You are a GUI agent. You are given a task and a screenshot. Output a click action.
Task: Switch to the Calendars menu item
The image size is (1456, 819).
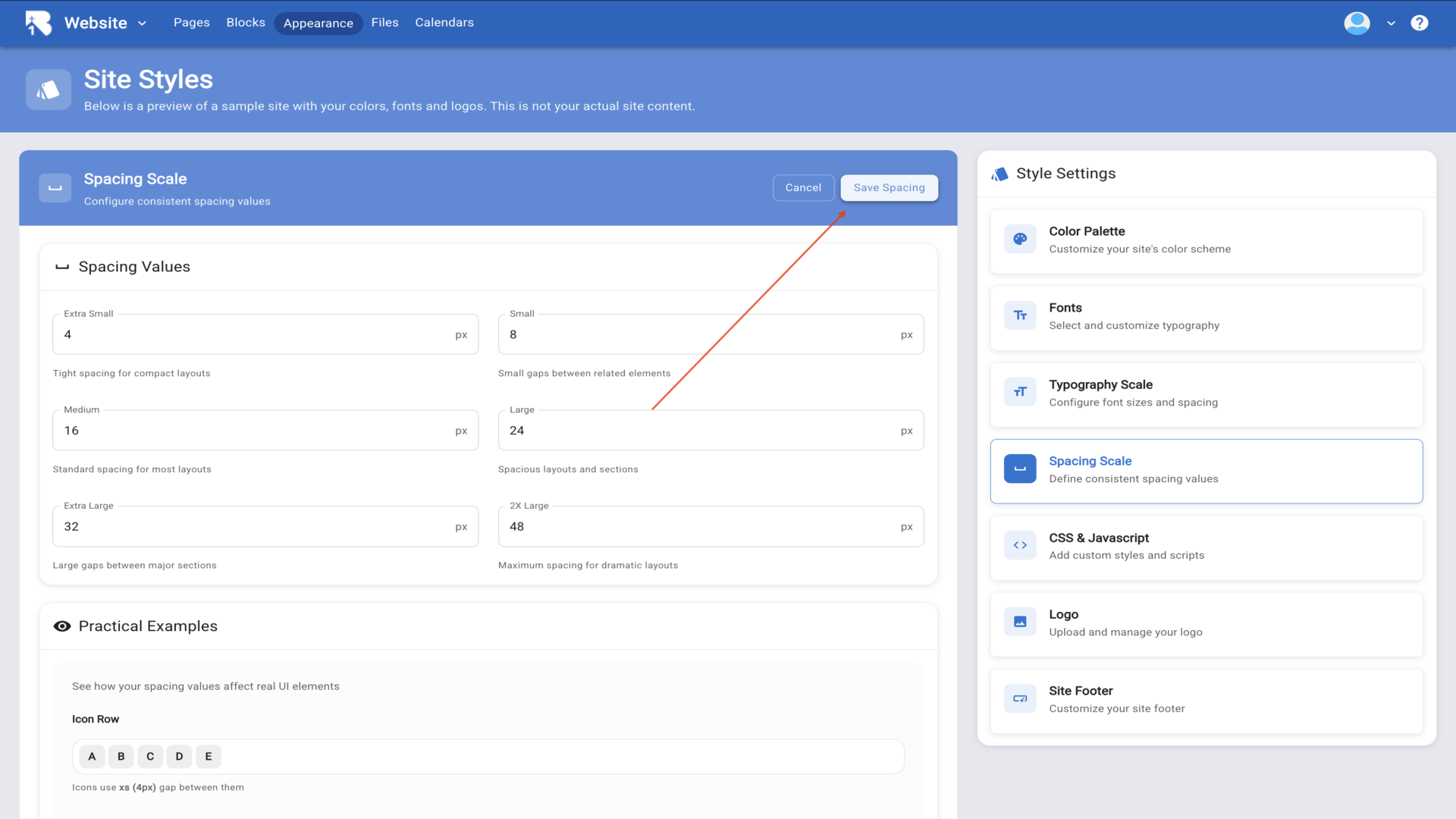click(444, 23)
